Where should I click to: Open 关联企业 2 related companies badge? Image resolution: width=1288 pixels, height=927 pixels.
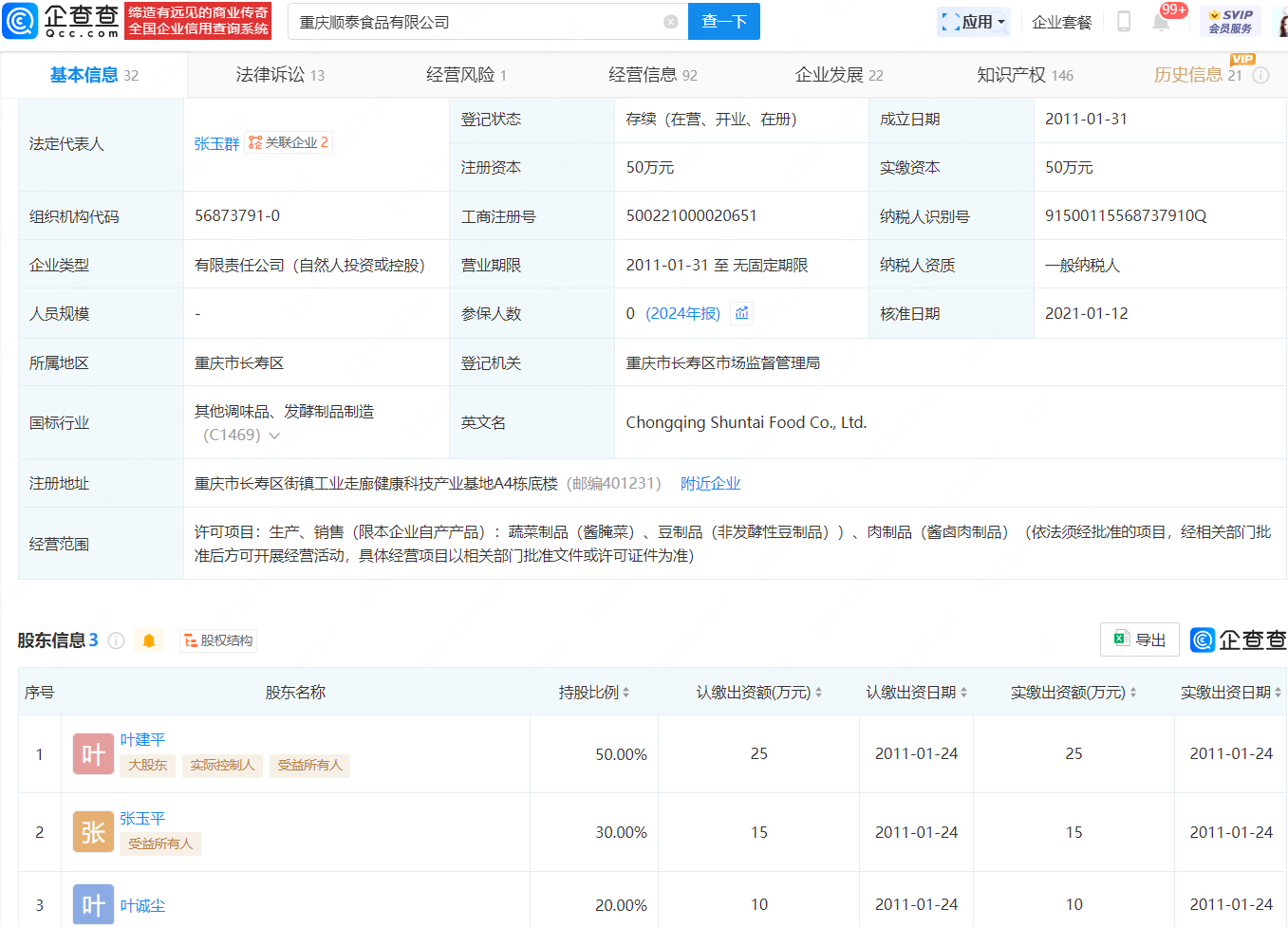point(289,142)
